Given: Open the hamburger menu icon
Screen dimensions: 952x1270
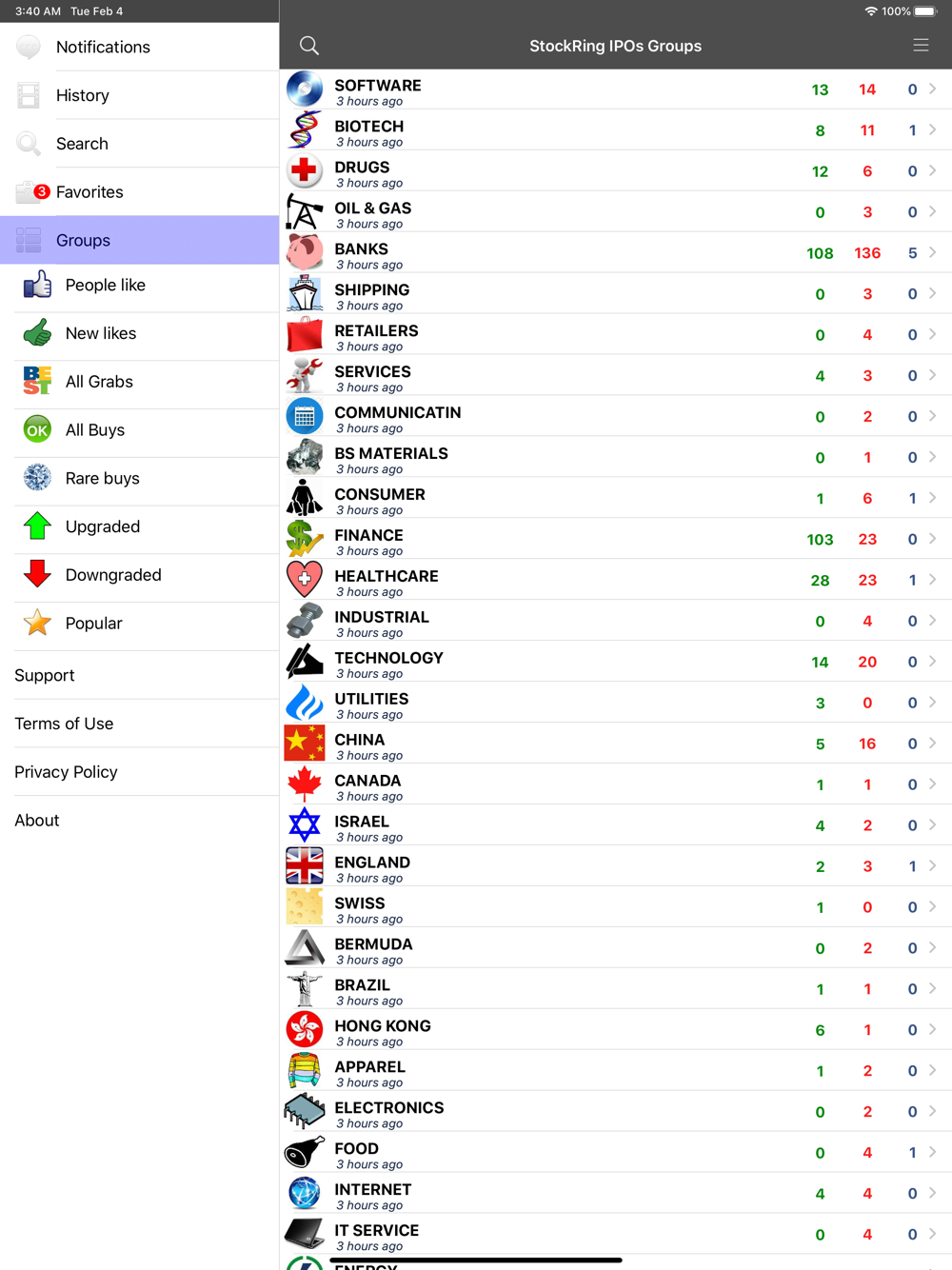Looking at the screenshot, I should tap(921, 46).
